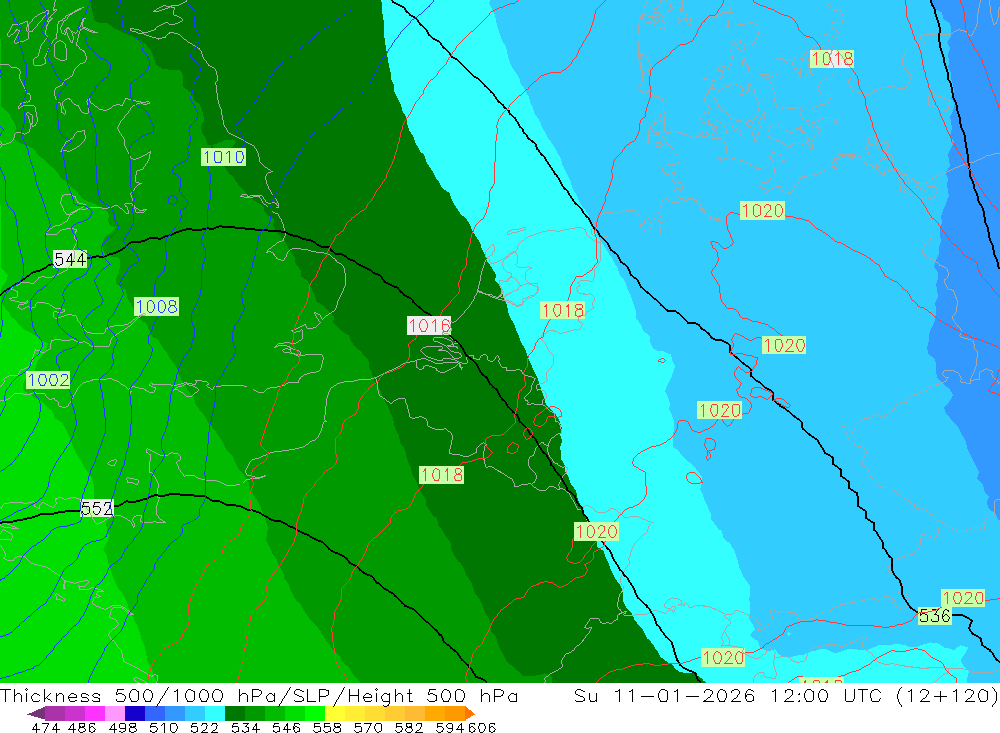Select the brightest lime green legend swatch

pyautogui.click(x=315, y=713)
